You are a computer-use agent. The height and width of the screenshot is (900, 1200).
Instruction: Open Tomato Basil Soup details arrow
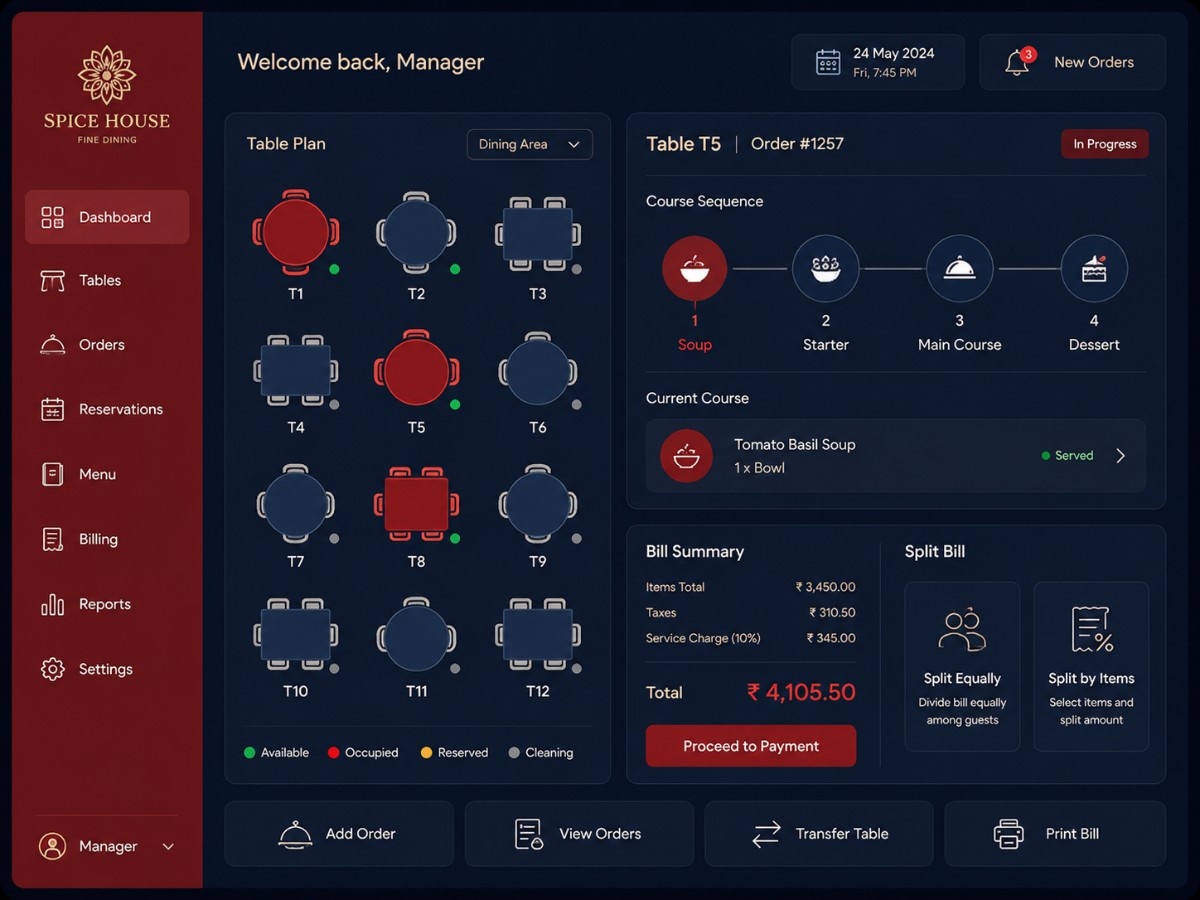click(1120, 456)
